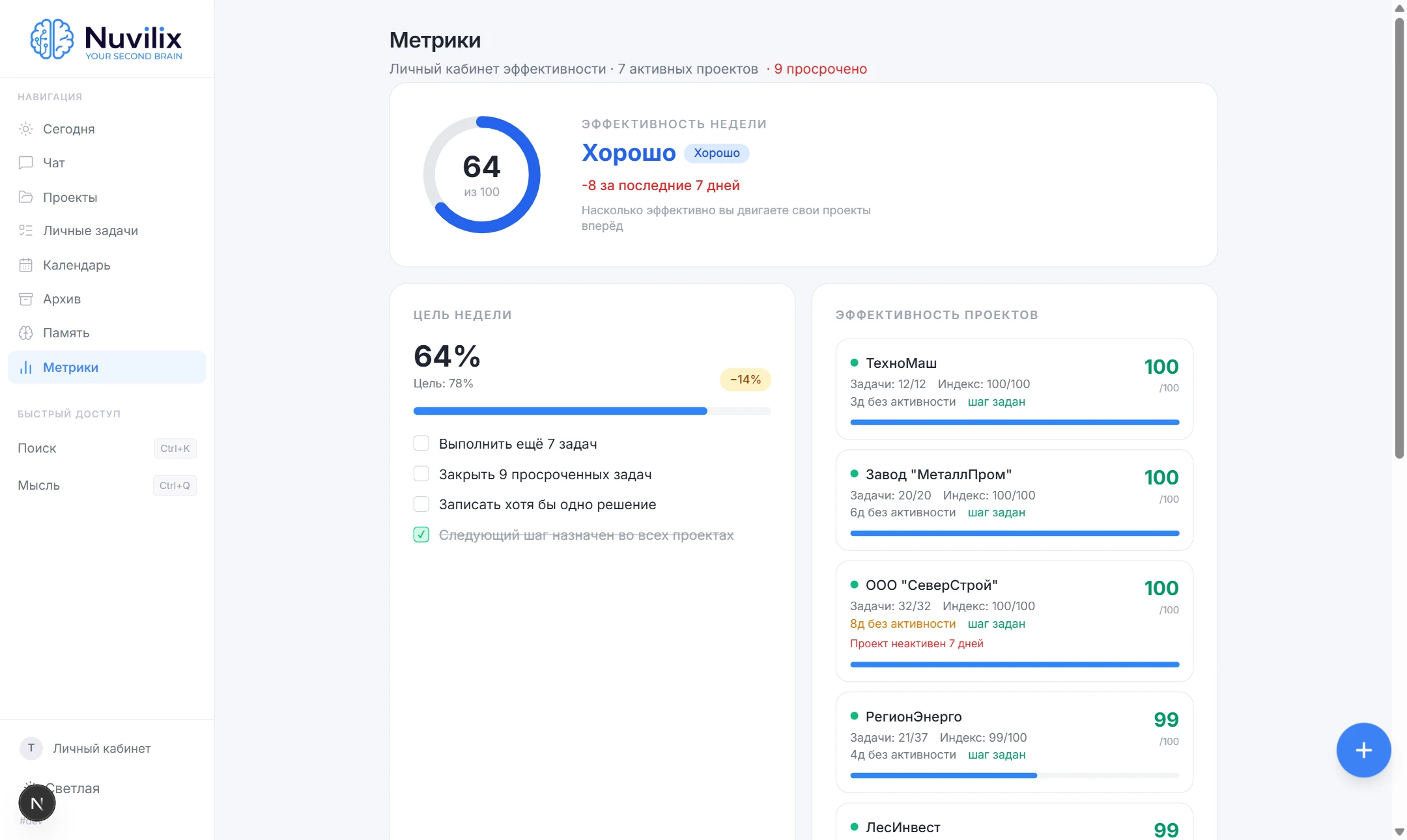This screenshot has width=1407, height=840.
Task: Click 'Индекс: 99/100' text
Action: 983,737
